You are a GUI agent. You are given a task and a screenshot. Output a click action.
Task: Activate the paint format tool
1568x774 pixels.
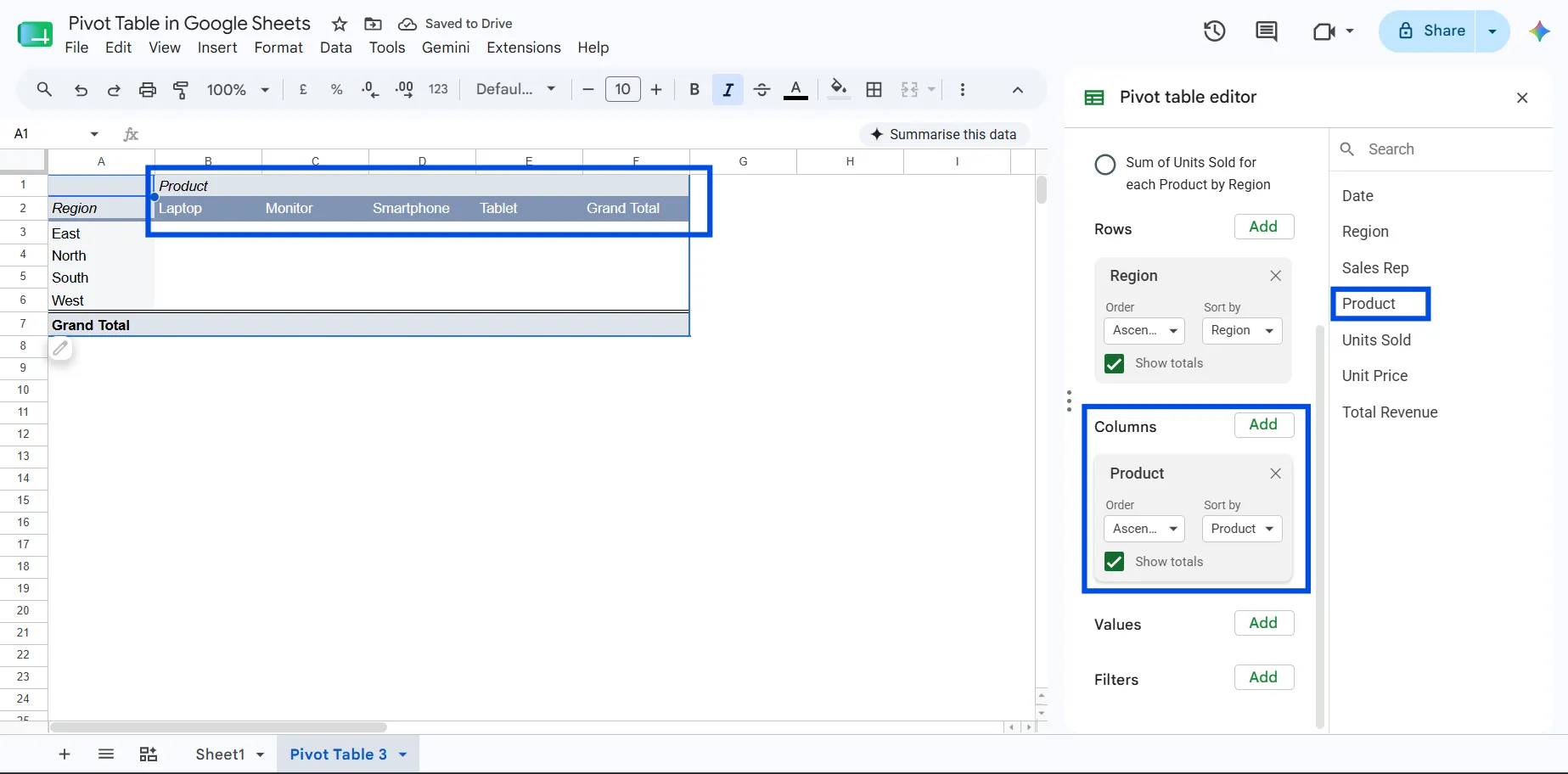(x=181, y=89)
